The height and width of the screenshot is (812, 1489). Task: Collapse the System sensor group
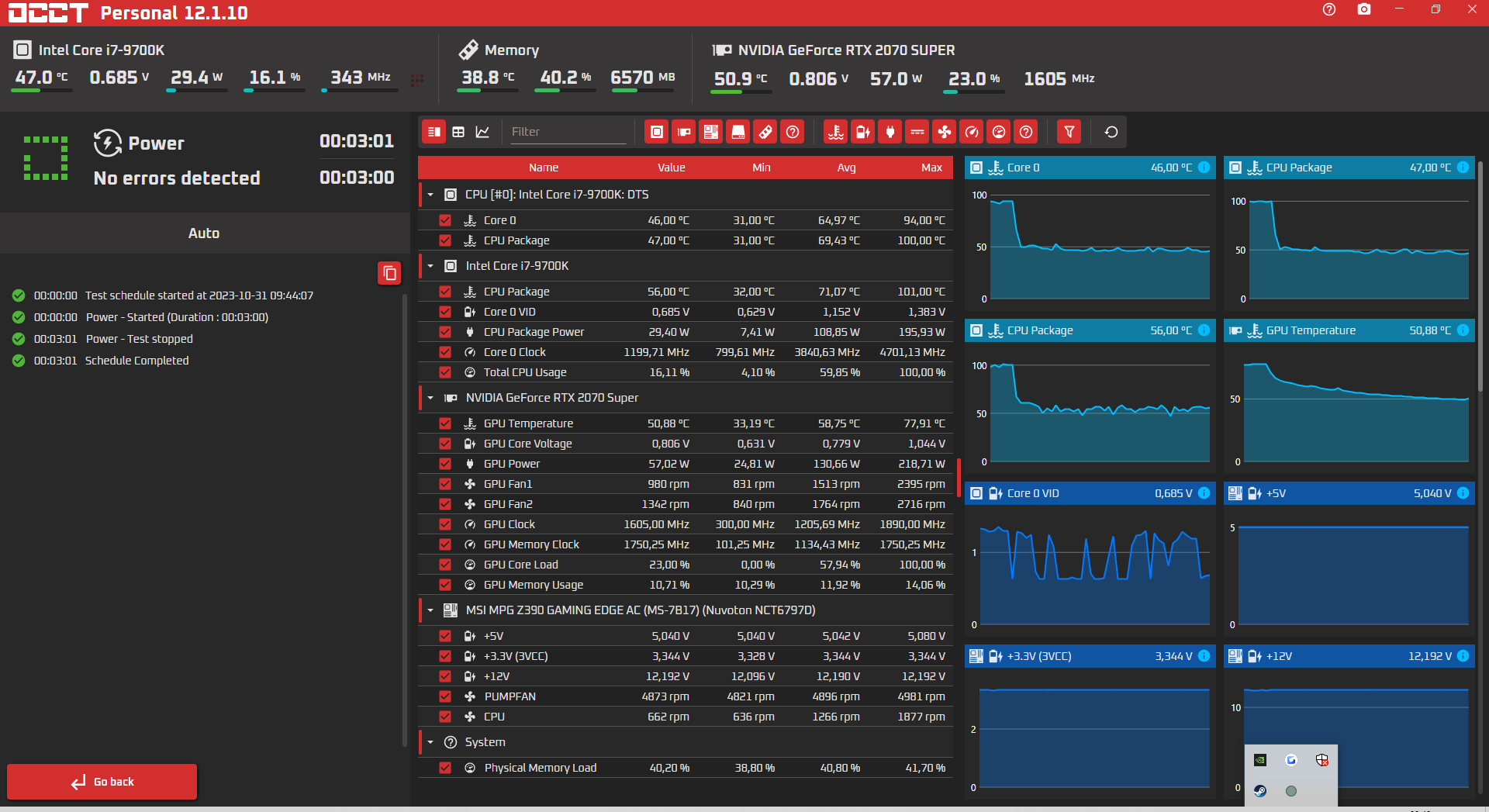tap(430, 742)
